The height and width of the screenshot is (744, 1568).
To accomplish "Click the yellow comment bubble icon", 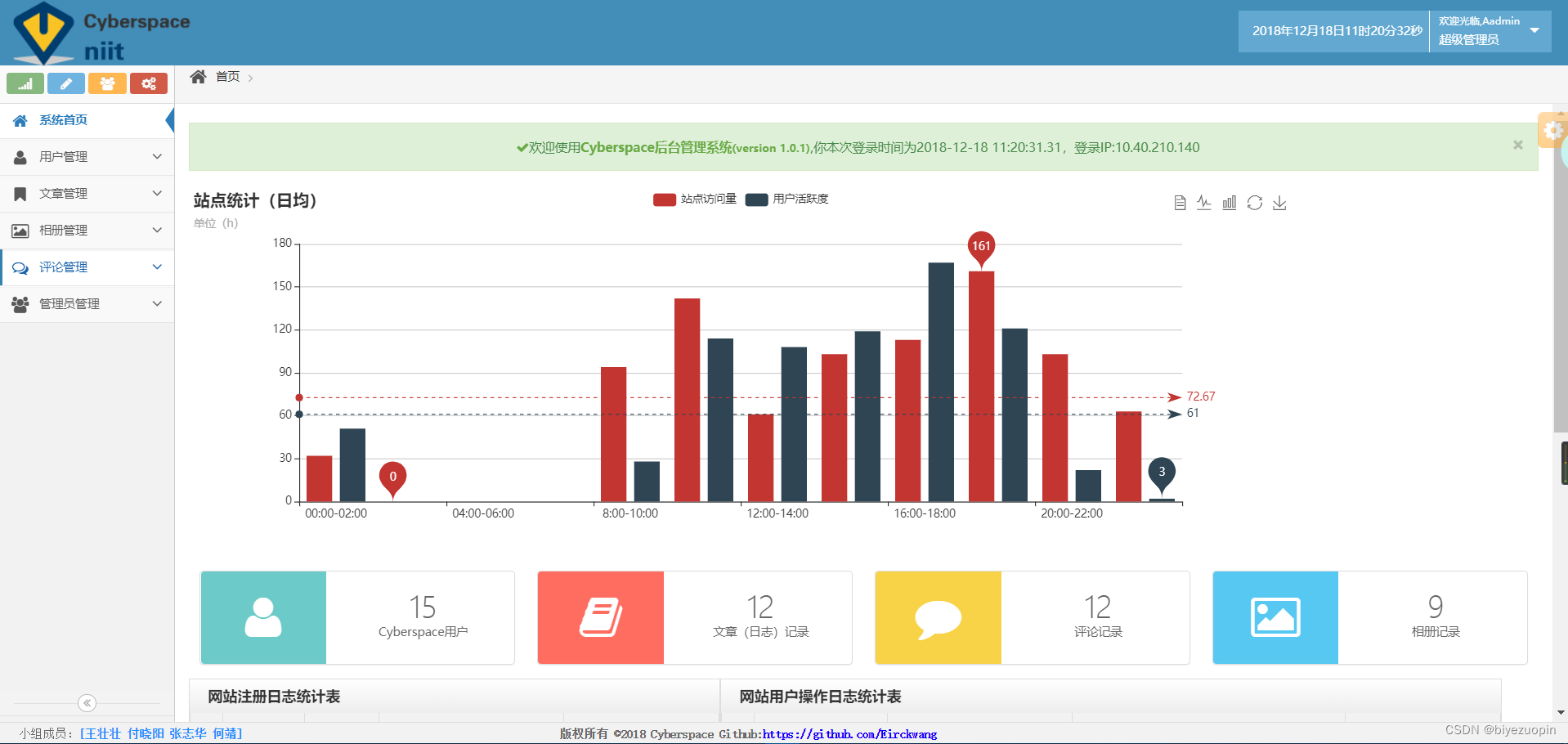I will 939,617.
